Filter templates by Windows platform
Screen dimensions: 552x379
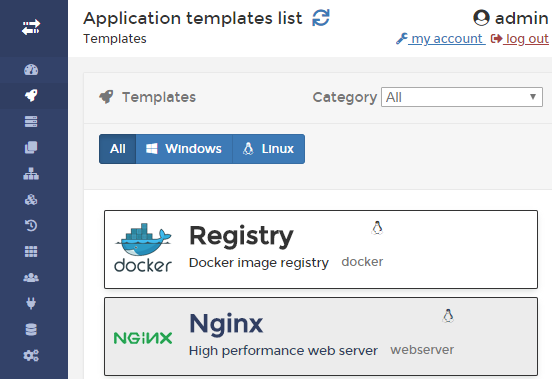(x=184, y=149)
